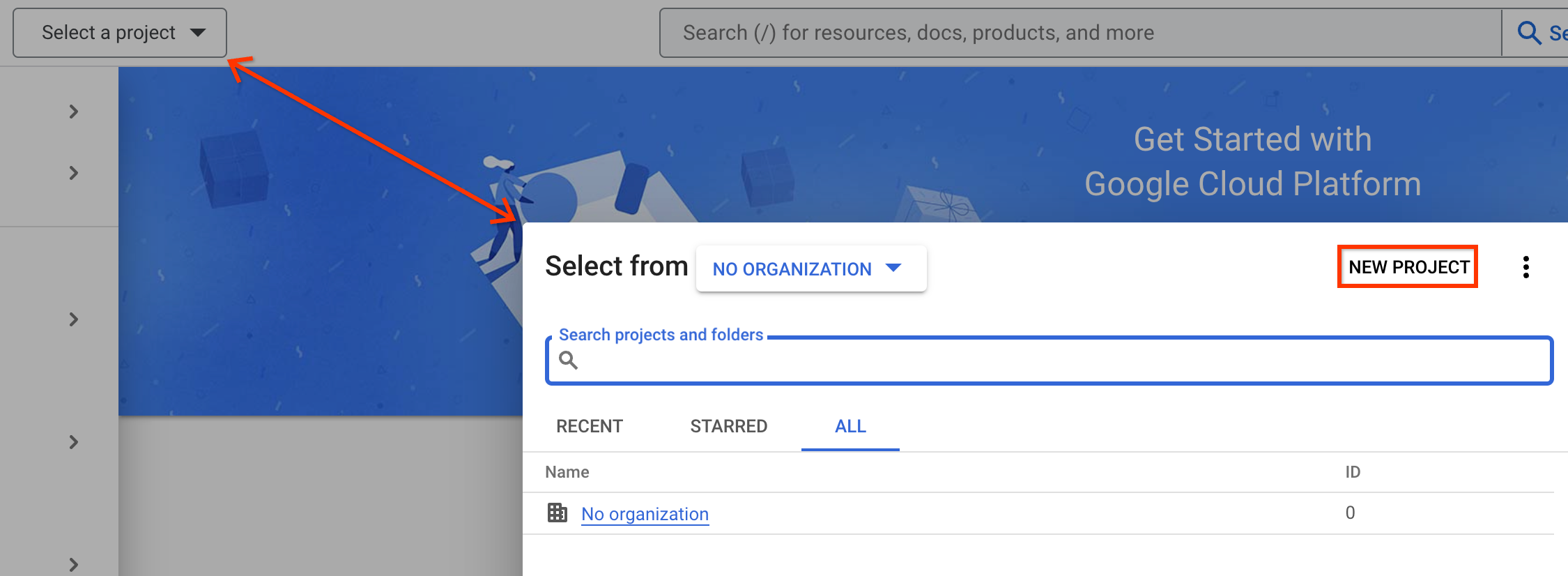Click the top search bar field
This screenshot has height=576, width=1568.
pyautogui.click(x=1079, y=33)
